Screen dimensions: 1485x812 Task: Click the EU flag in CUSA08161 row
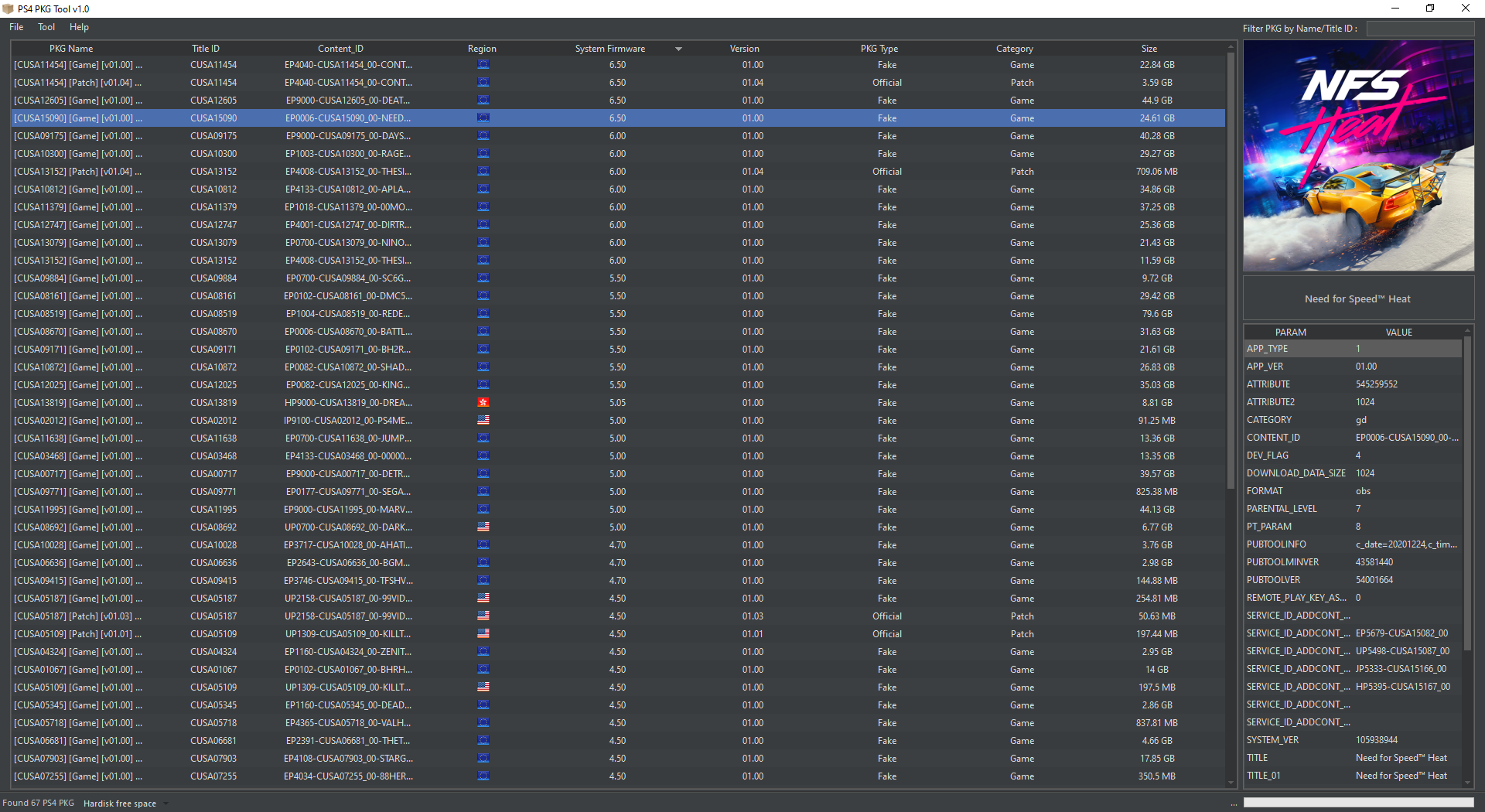483,296
